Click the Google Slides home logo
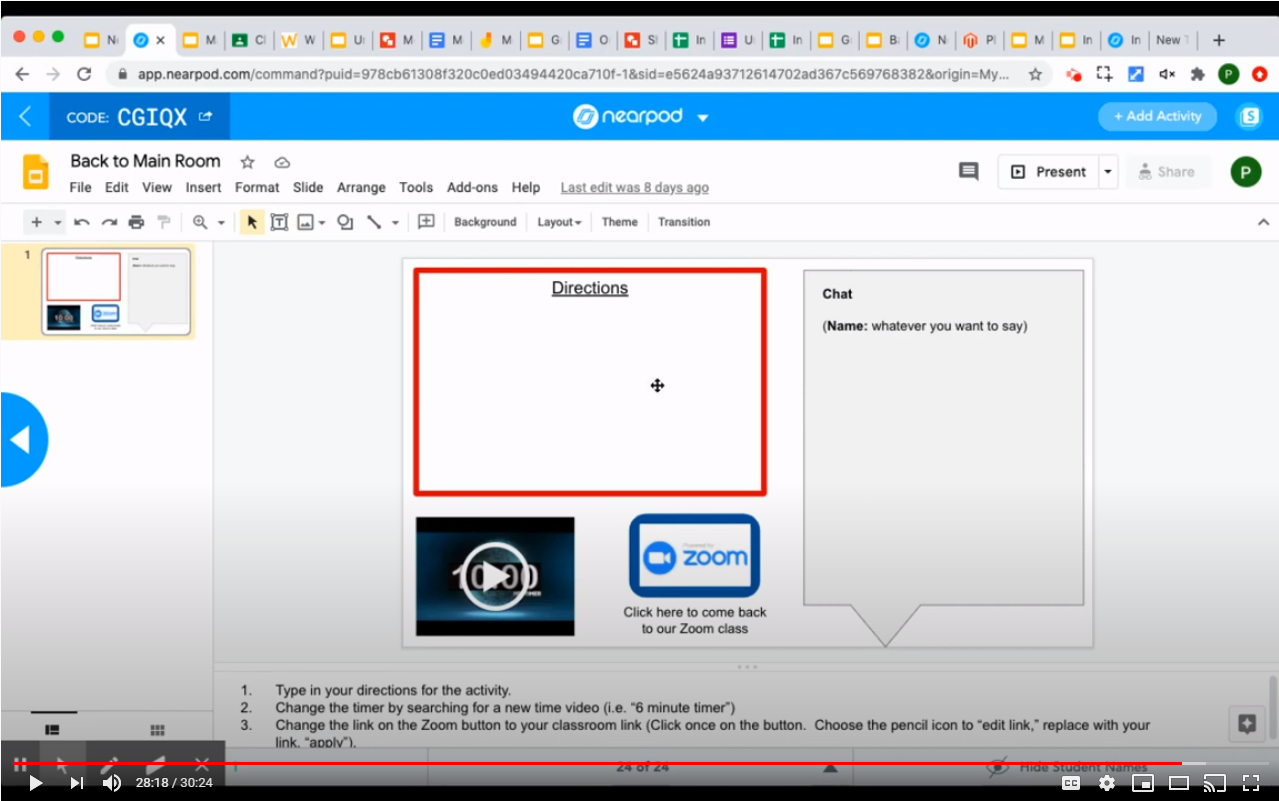Image resolution: width=1279 pixels, height=801 pixels. pos(36,172)
